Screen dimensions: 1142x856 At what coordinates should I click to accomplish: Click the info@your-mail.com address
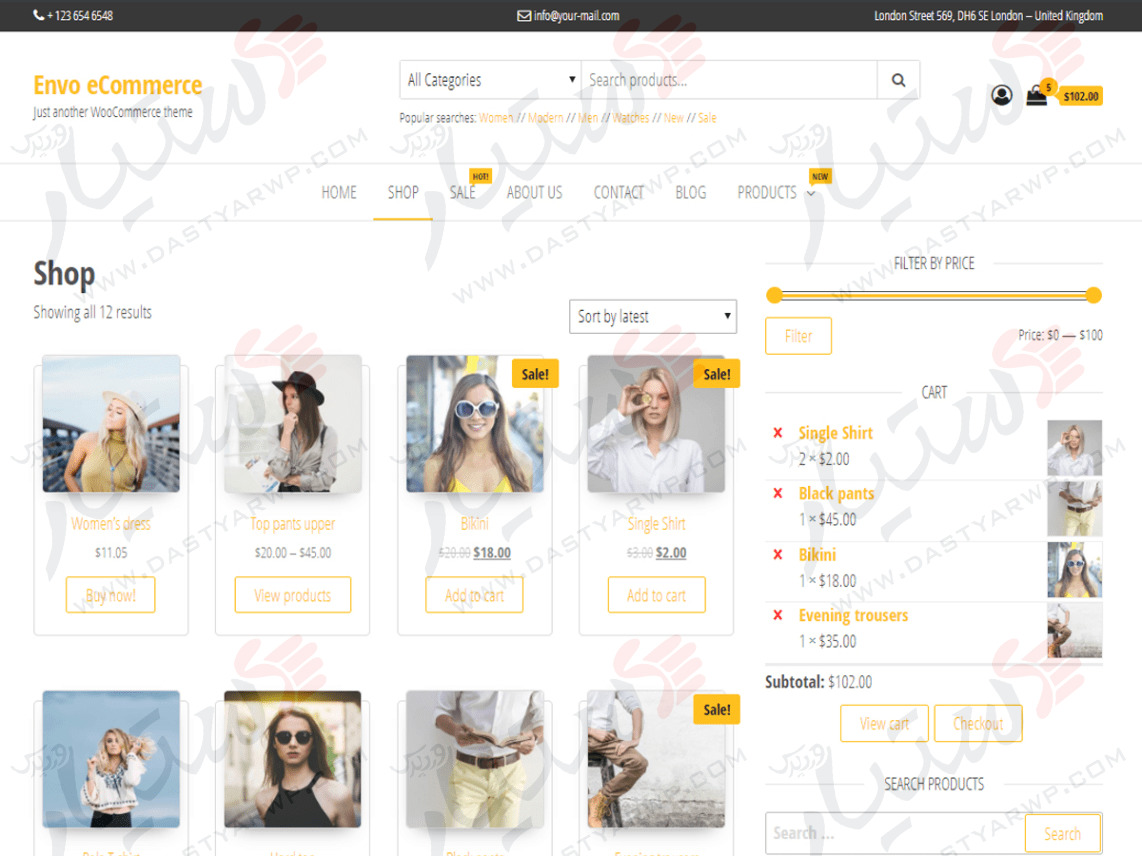pos(576,15)
